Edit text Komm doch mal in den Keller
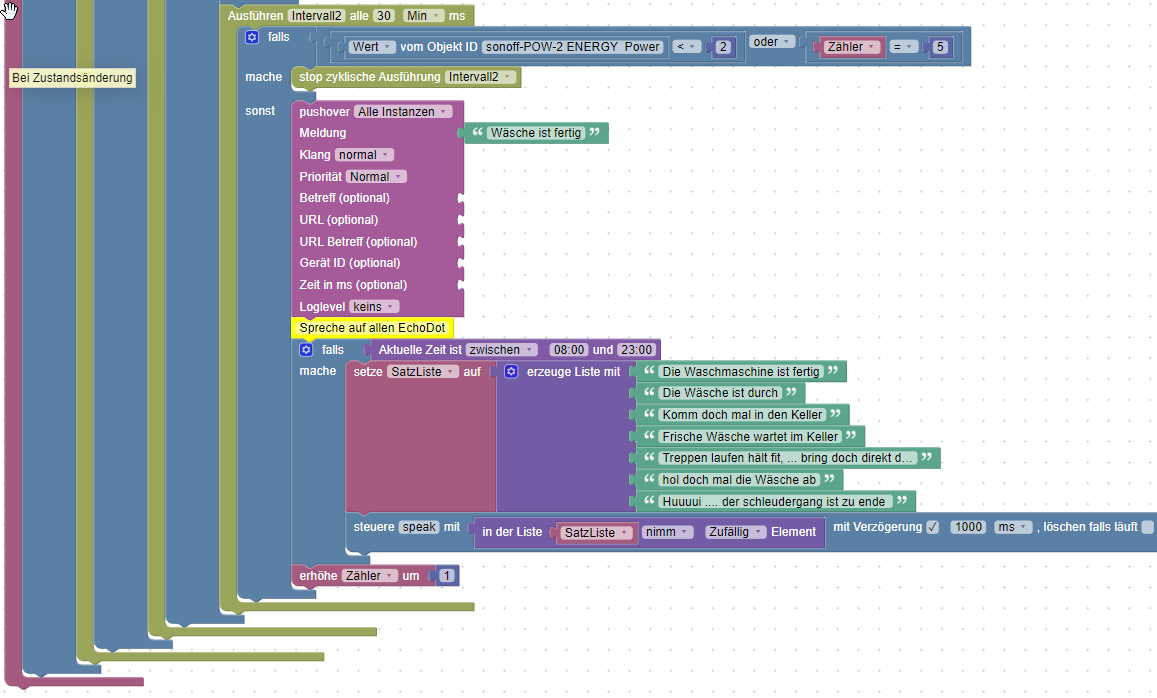This screenshot has width=1157, height=698. point(742,415)
